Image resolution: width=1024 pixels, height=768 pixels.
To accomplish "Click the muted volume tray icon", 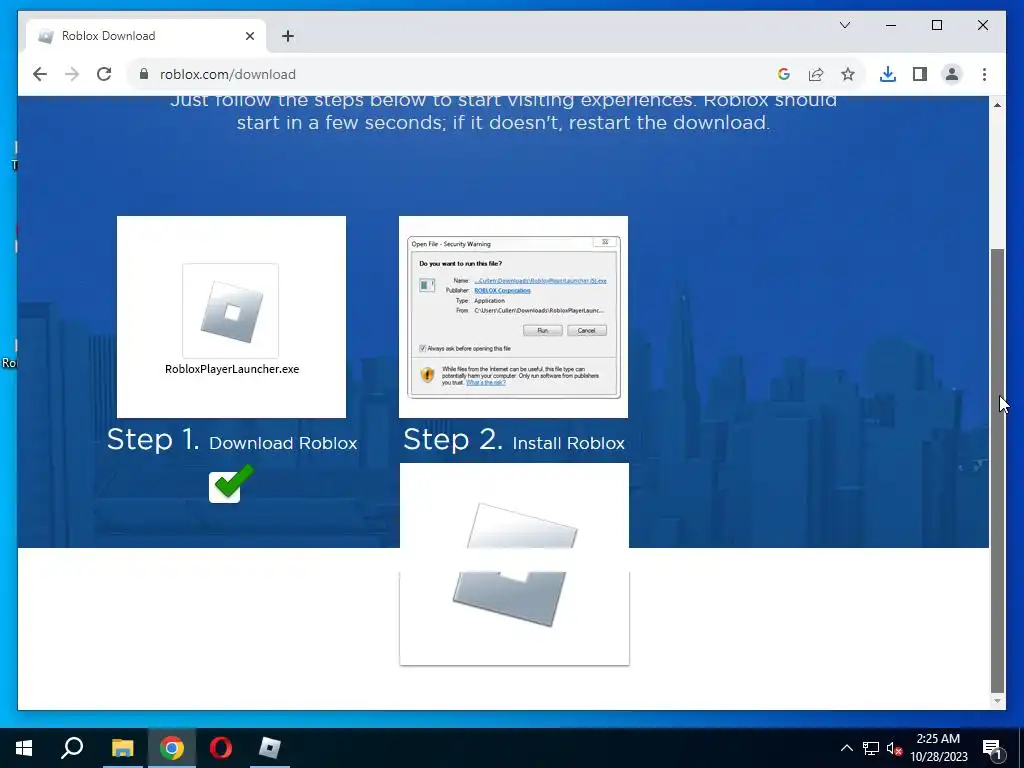I will tap(894, 748).
